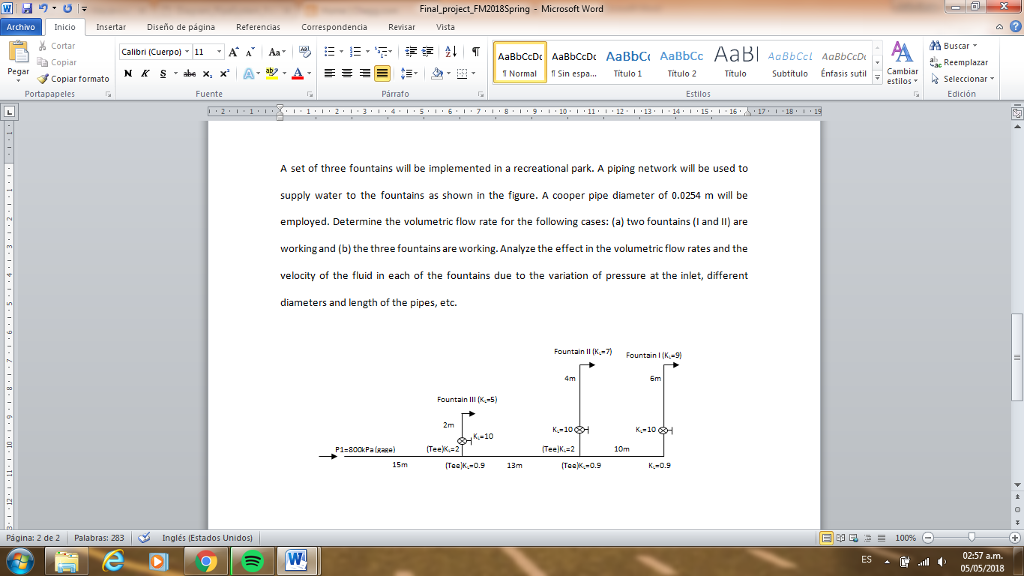Toggle italic (K) formatting
Image resolution: width=1024 pixels, height=576 pixels.
pyautogui.click(x=145, y=73)
